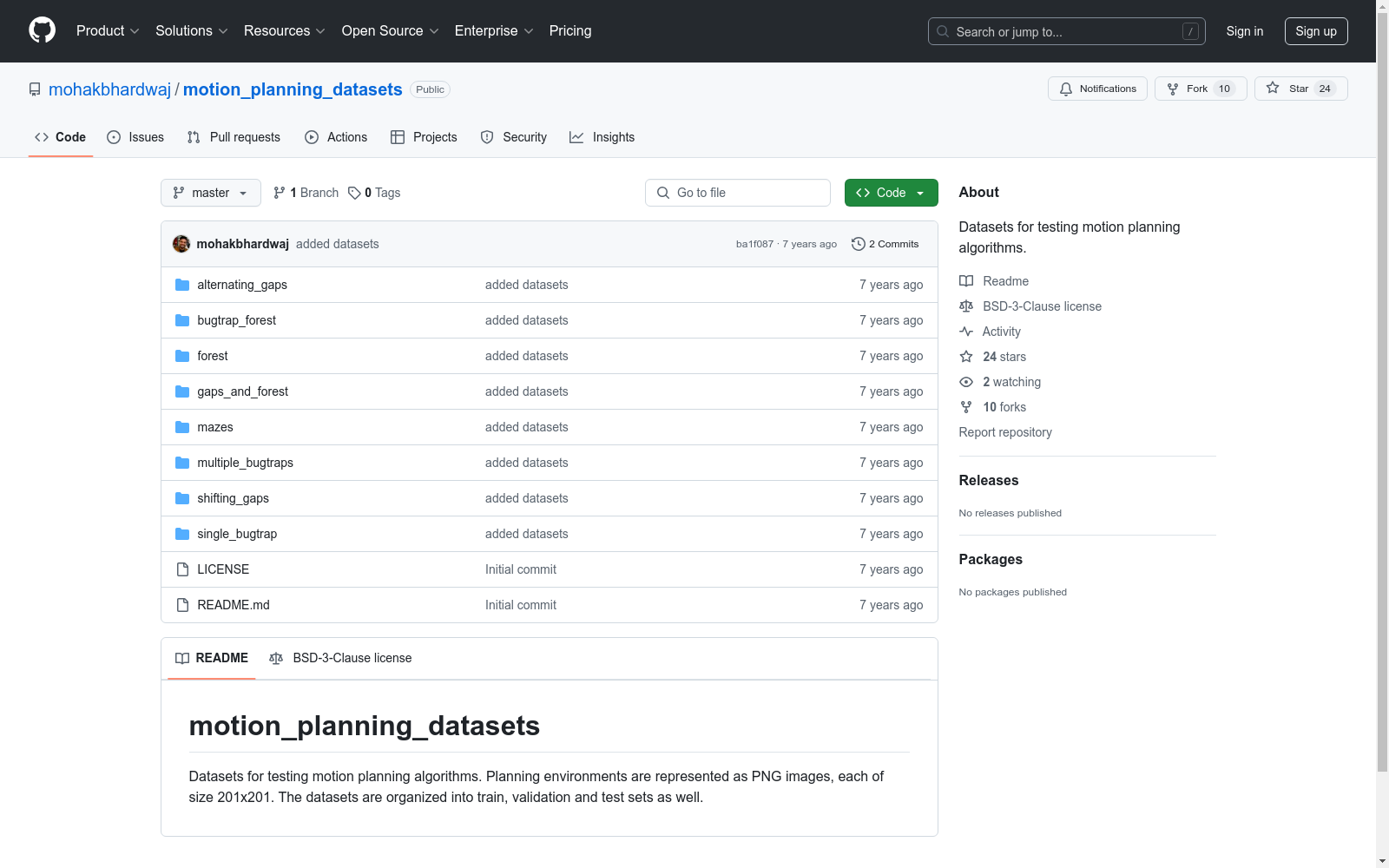This screenshot has height=868, width=1389.
Task: Open the Projects tab
Action: [424, 137]
